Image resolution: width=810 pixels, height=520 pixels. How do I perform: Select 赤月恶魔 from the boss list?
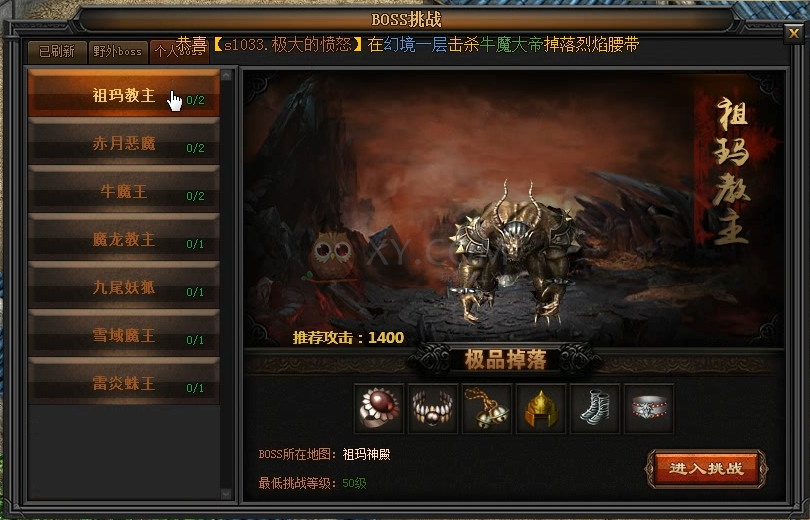pyautogui.click(x=124, y=142)
